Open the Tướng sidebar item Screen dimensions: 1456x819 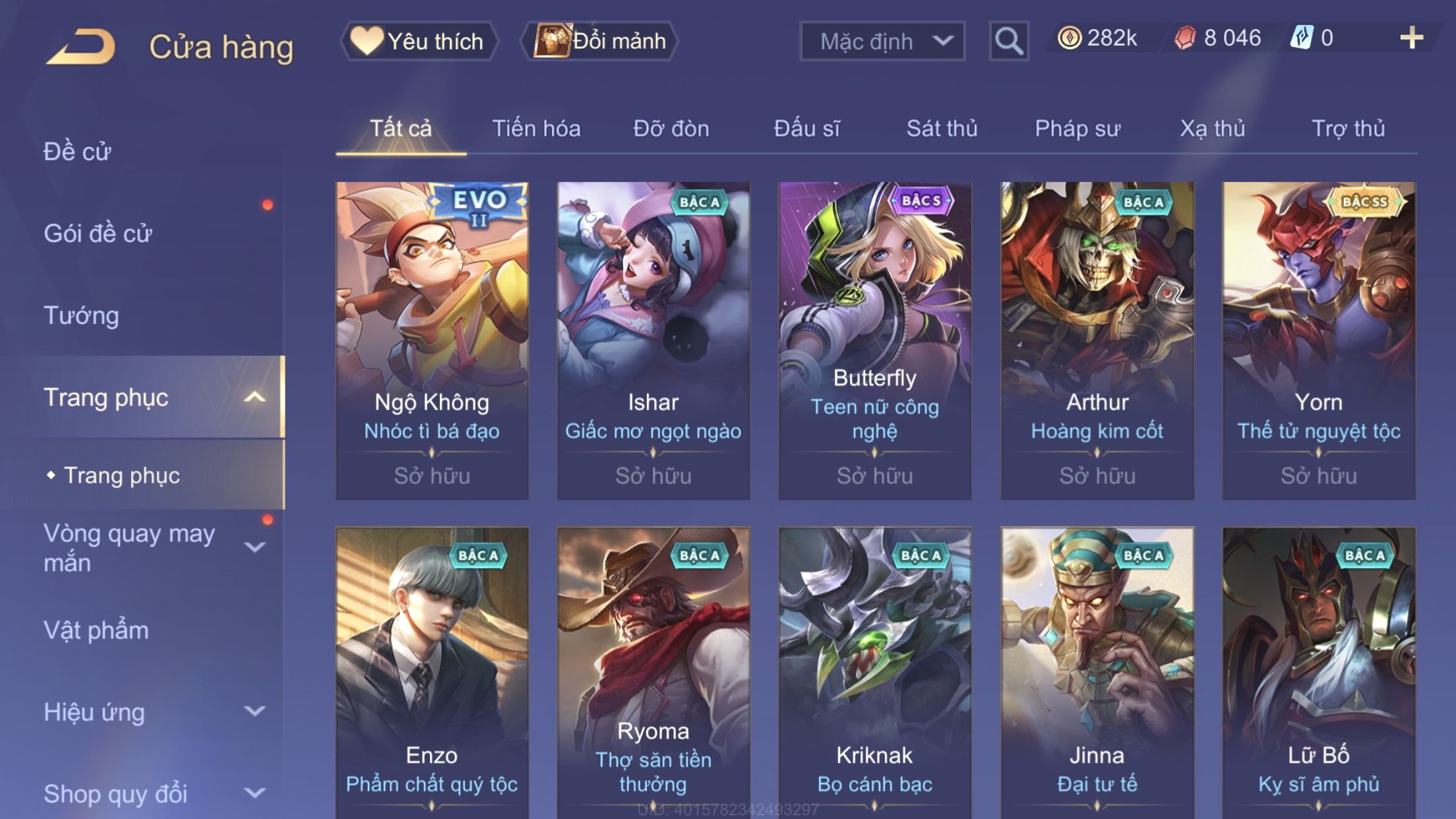pos(81,315)
